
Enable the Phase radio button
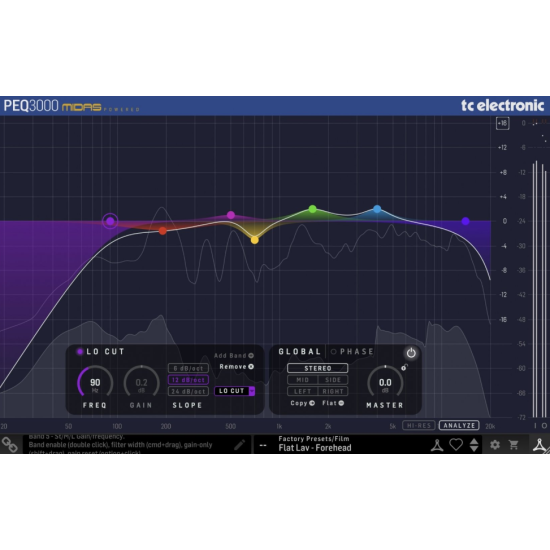click(x=333, y=351)
